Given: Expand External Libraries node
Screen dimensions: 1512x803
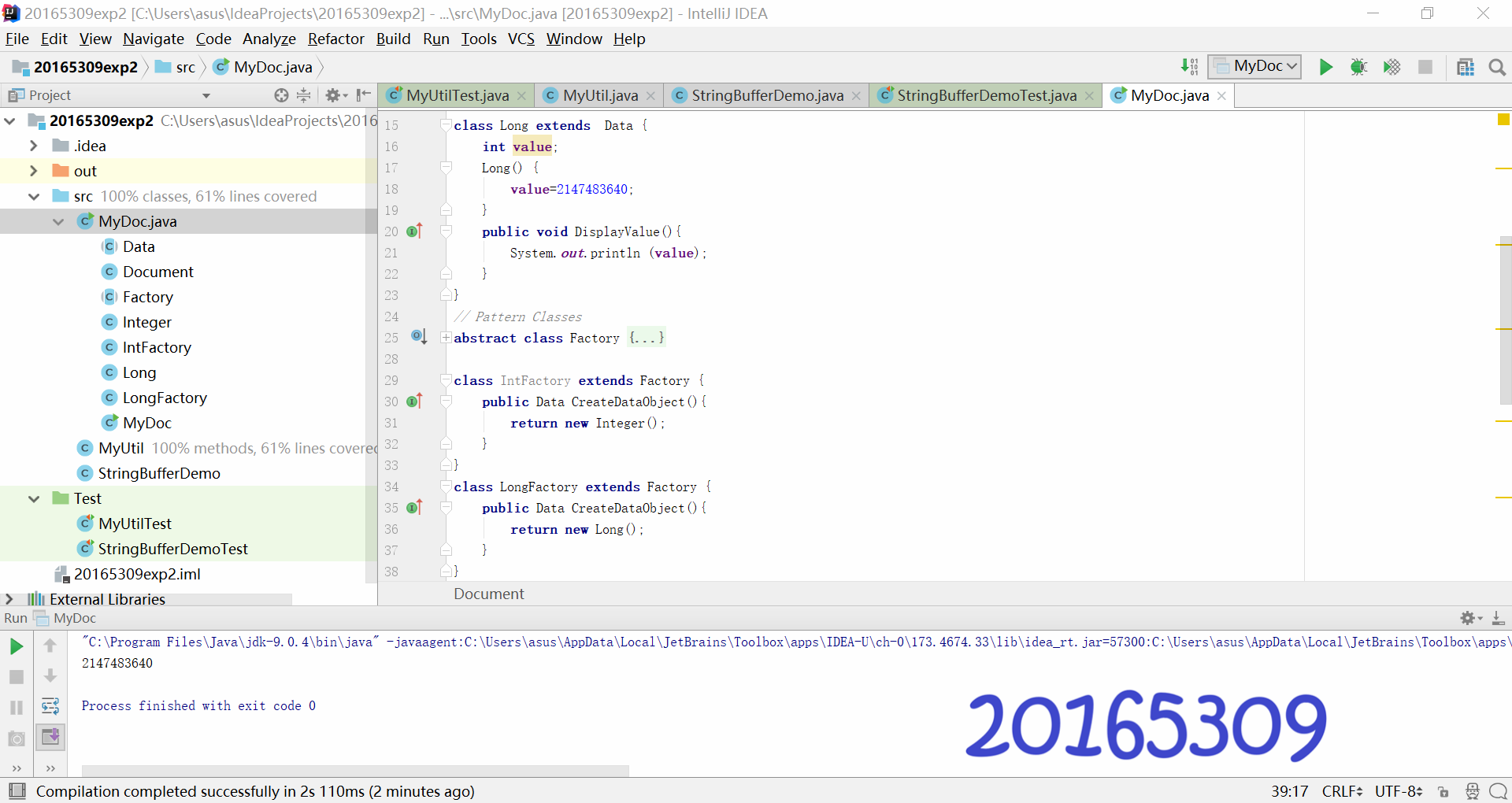Looking at the screenshot, I should point(9,599).
